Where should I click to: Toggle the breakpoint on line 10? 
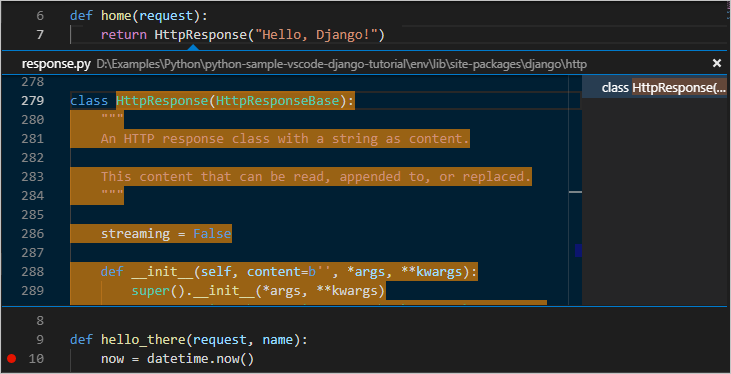coord(12,359)
